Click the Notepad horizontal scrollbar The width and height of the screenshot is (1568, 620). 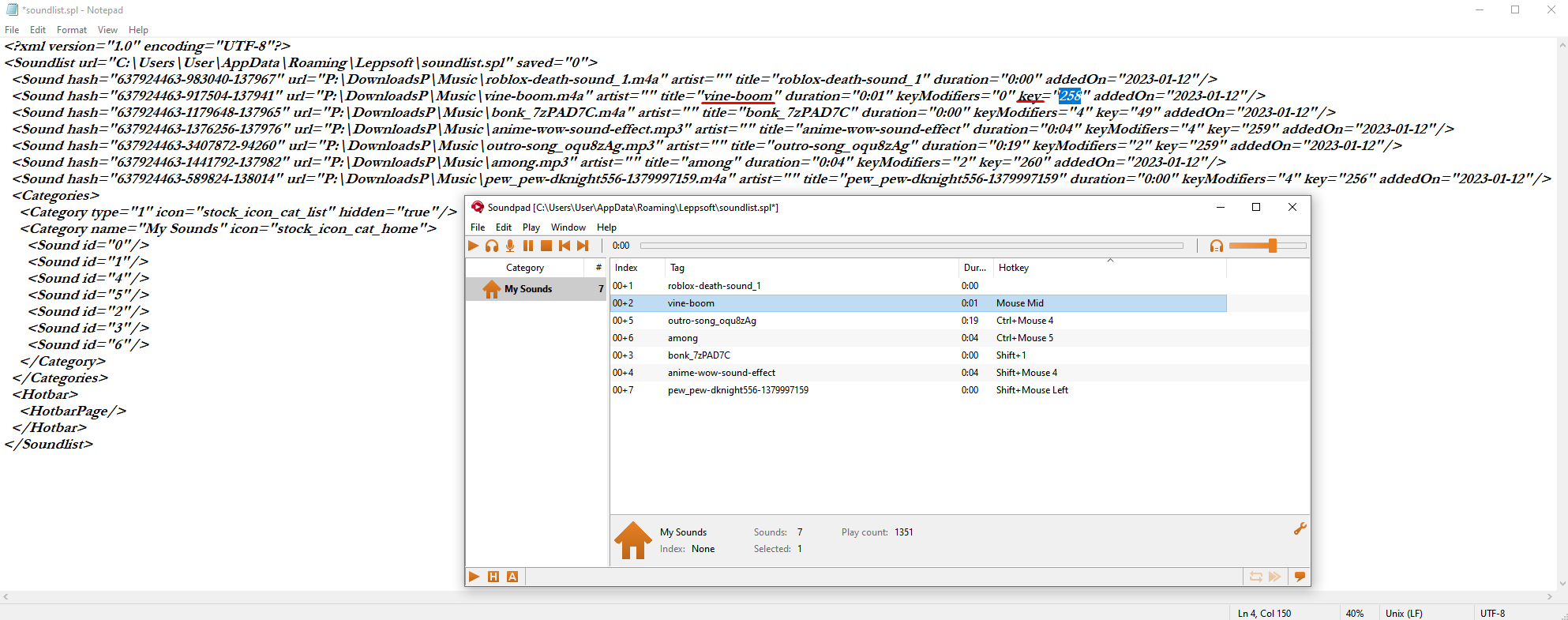coord(778,597)
